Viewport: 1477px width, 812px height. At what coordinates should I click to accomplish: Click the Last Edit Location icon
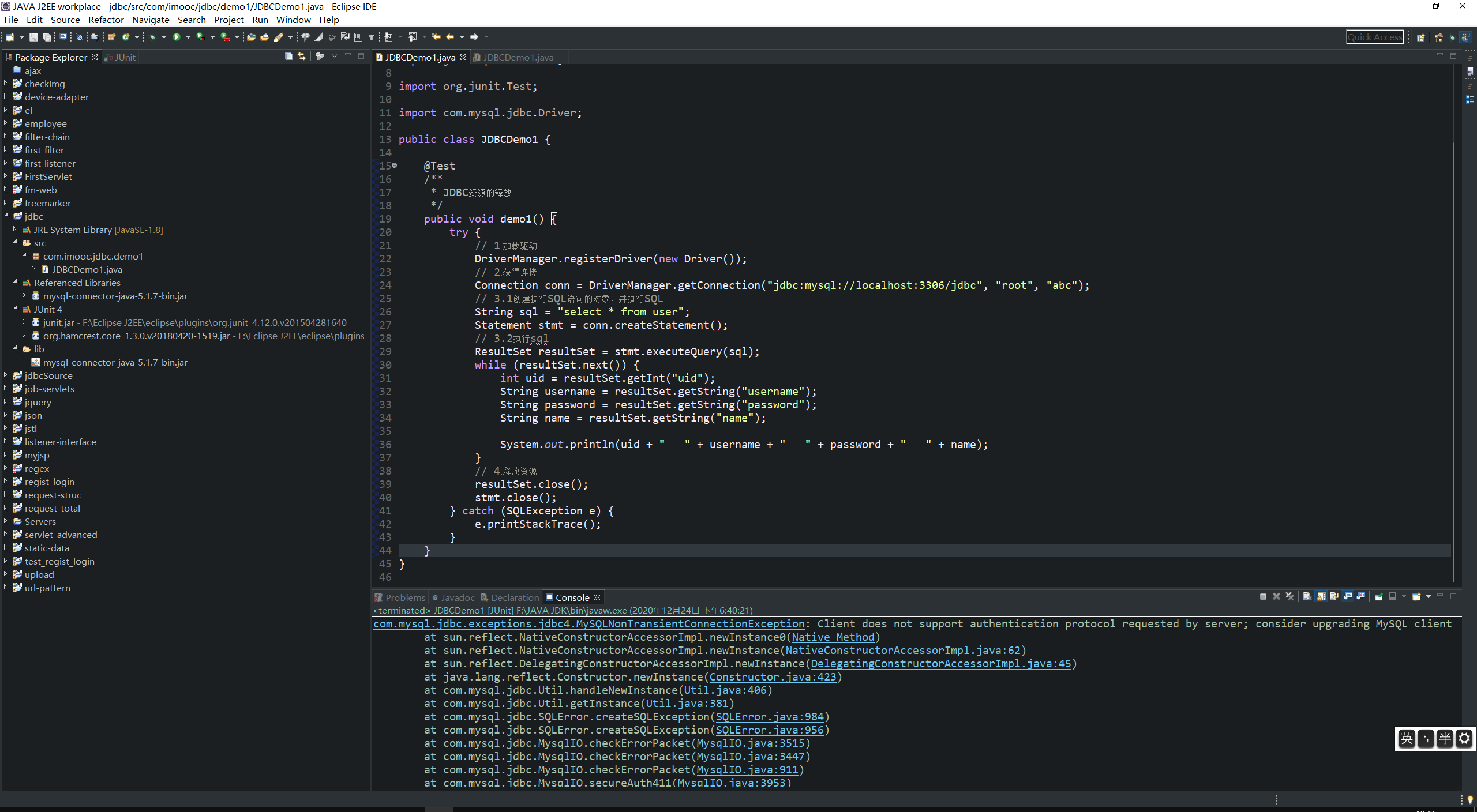point(436,37)
